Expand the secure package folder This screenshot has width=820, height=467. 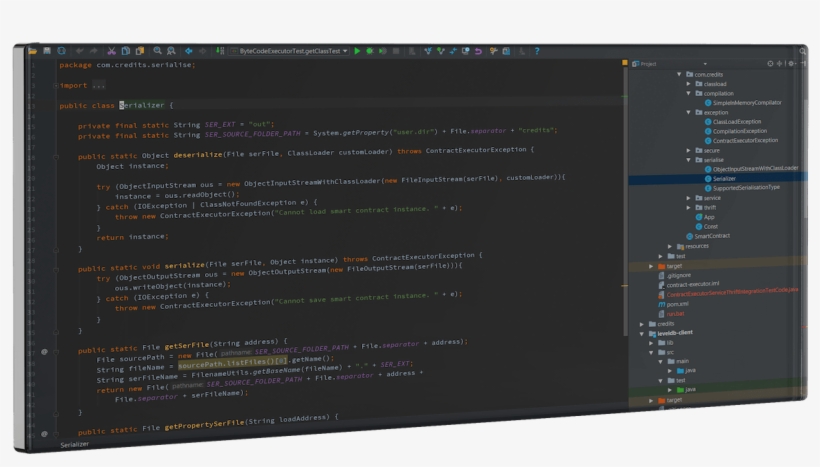click(x=689, y=150)
